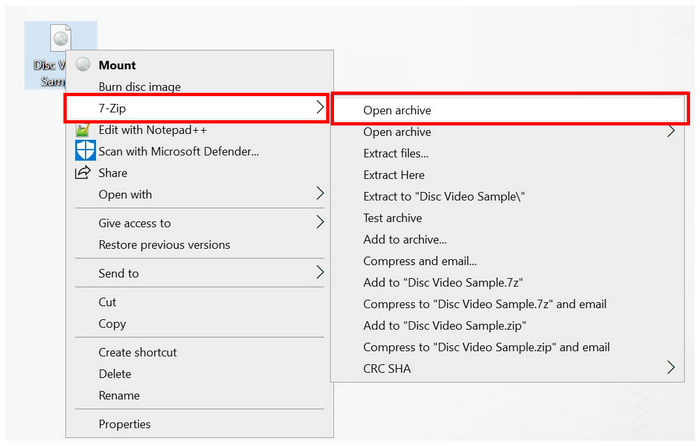The image size is (700, 446).
Task: Expand the CRC SHA submenu arrow
Action: [x=671, y=369]
